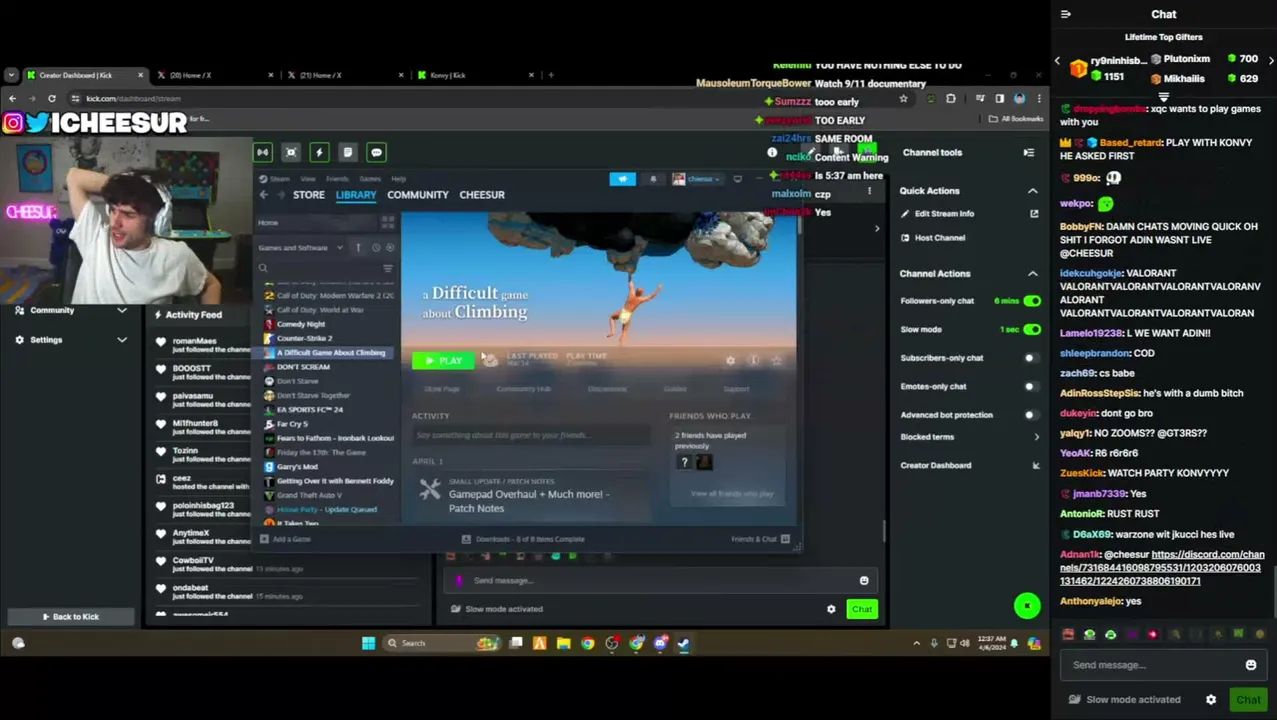Open the Steam View menu
Image resolution: width=1277 pixels, height=720 pixels.
tap(308, 179)
